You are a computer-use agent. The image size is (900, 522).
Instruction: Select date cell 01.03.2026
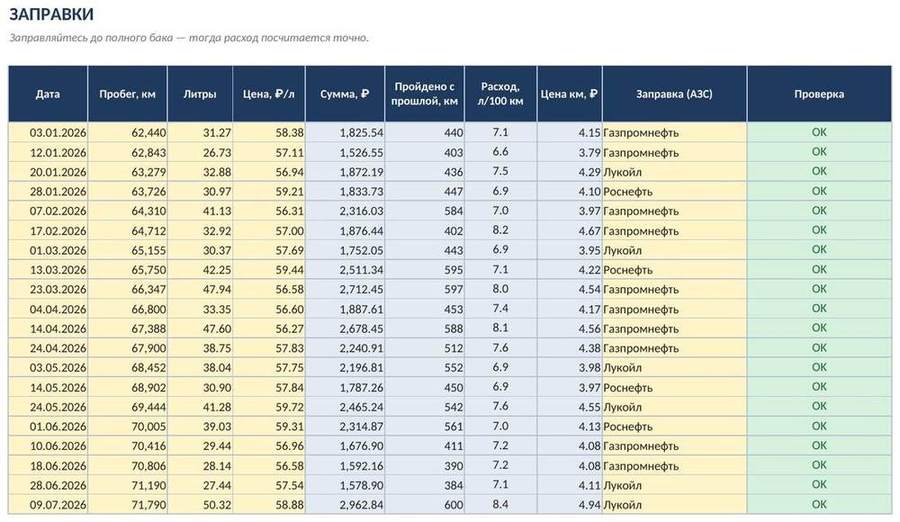(x=48, y=250)
